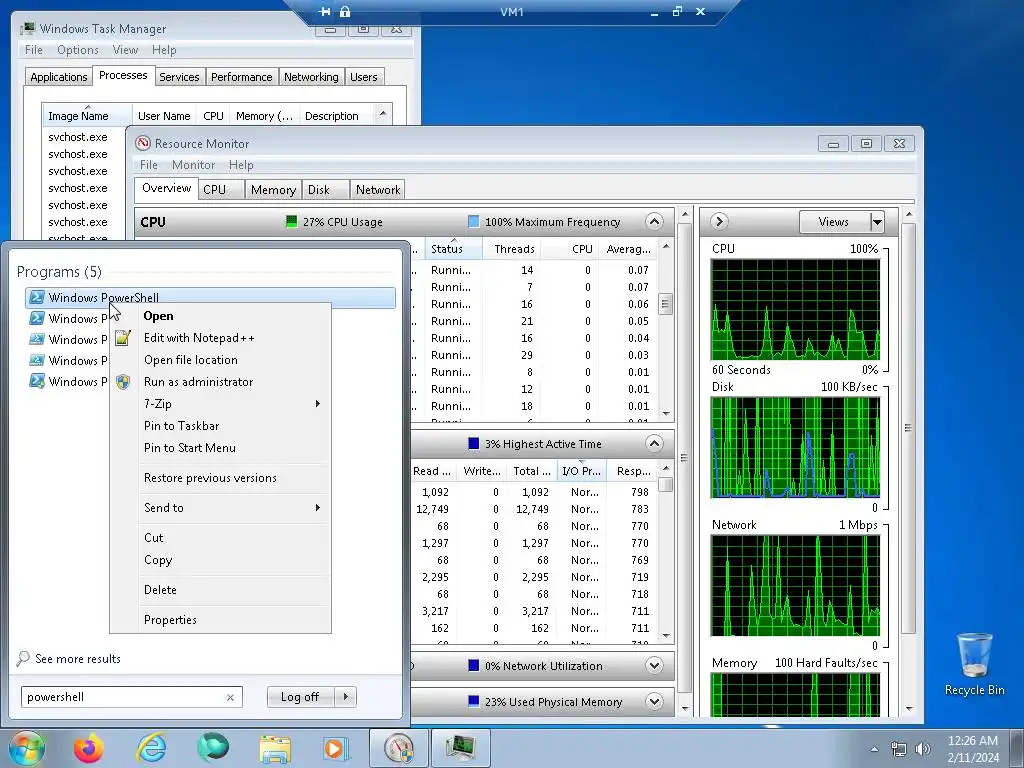
Task: Click the volume speaker tray icon
Action: (x=923, y=749)
